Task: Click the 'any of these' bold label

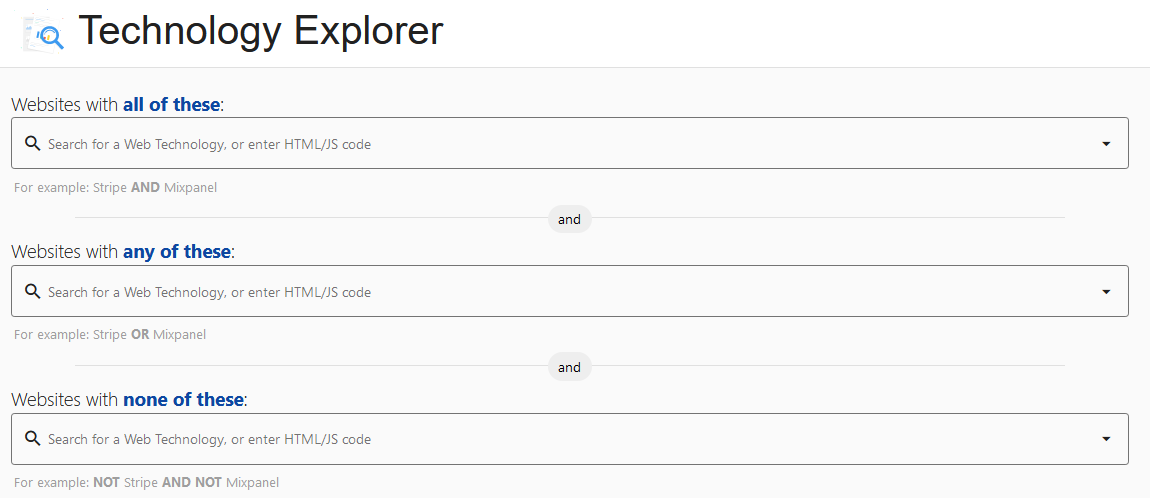Action: tap(177, 252)
